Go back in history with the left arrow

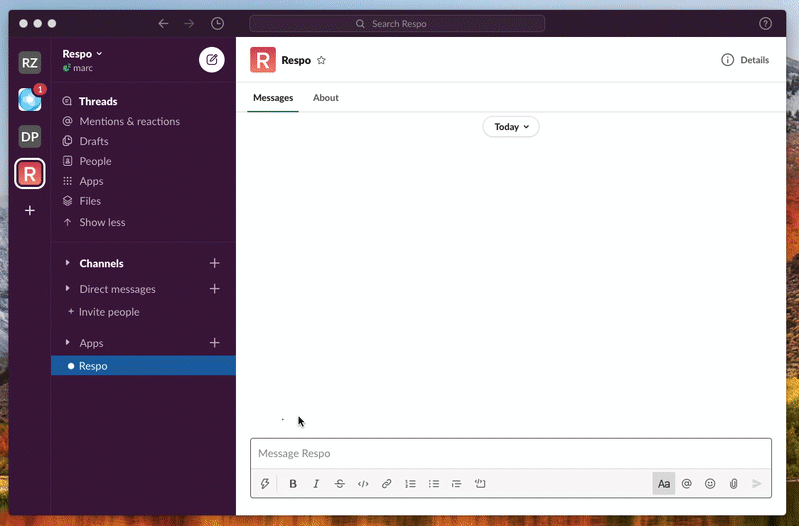coord(163,23)
